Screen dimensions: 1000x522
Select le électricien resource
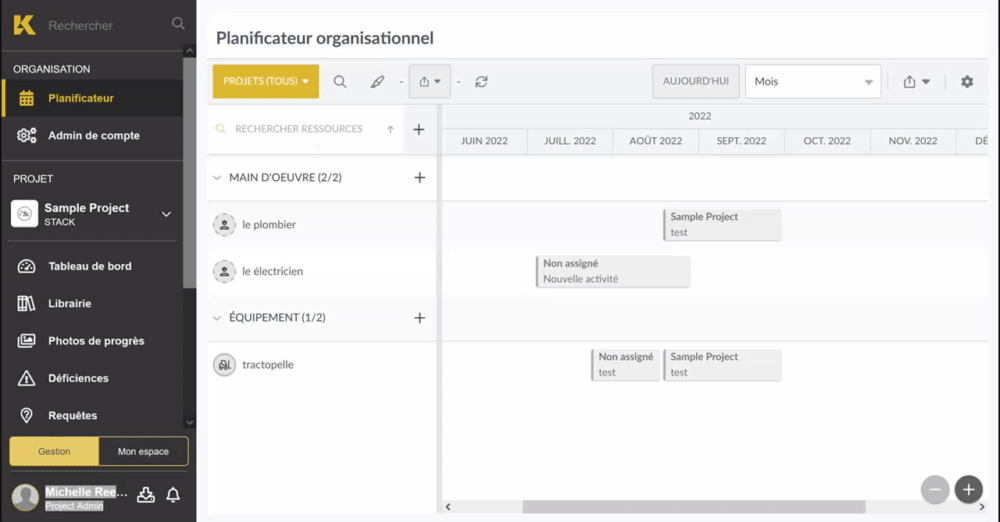(272, 271)
